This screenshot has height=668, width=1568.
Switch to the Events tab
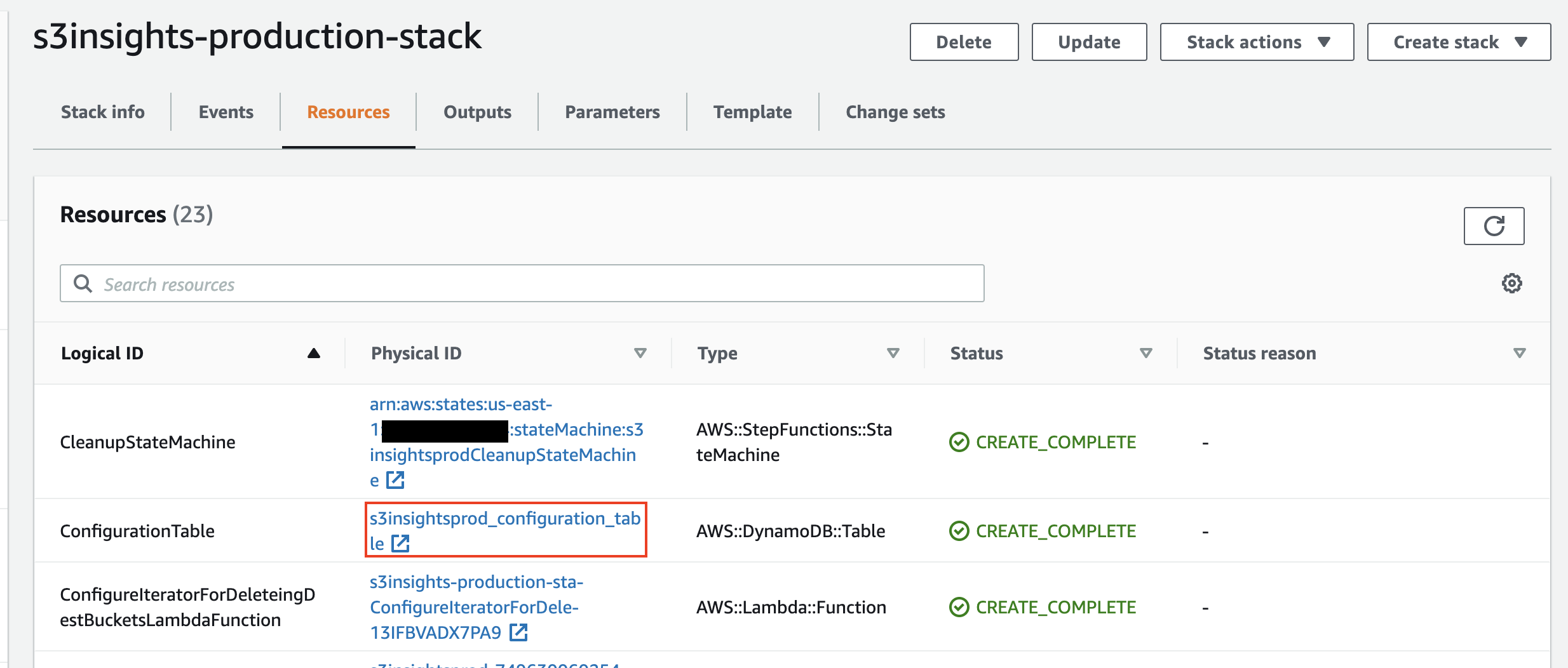(x=226, y=112)
